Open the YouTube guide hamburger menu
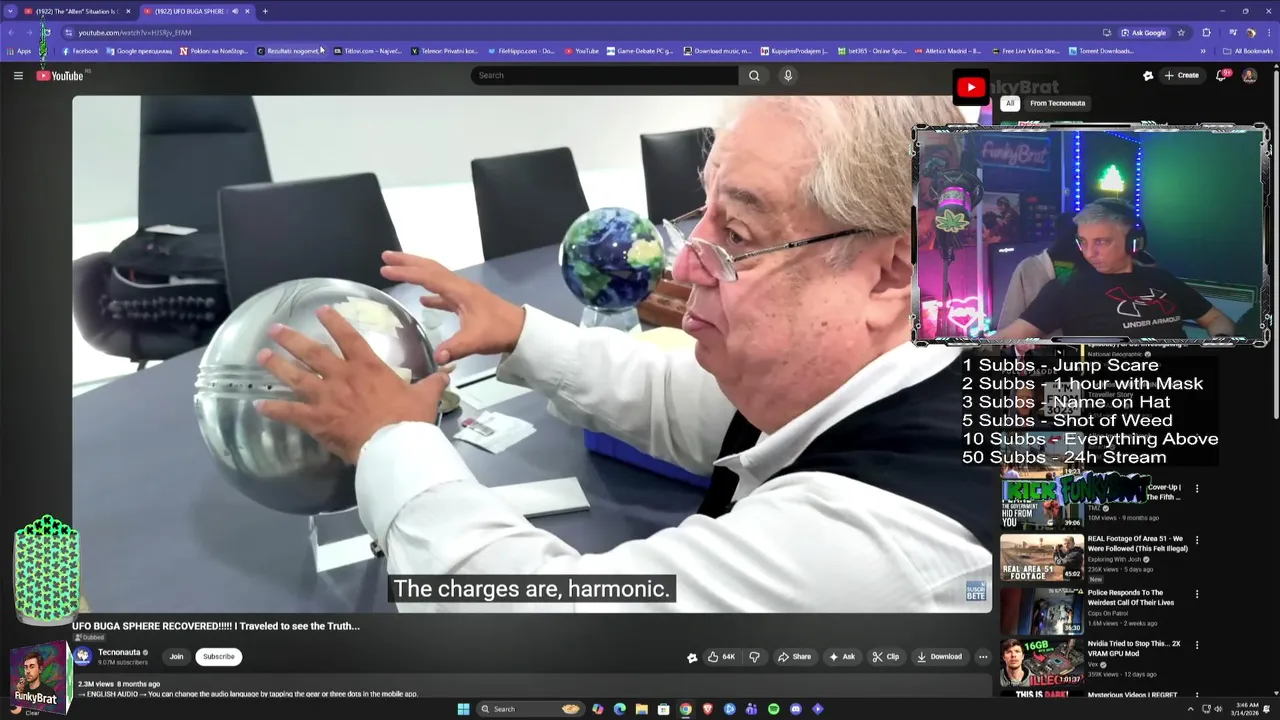 pos(18,75)
